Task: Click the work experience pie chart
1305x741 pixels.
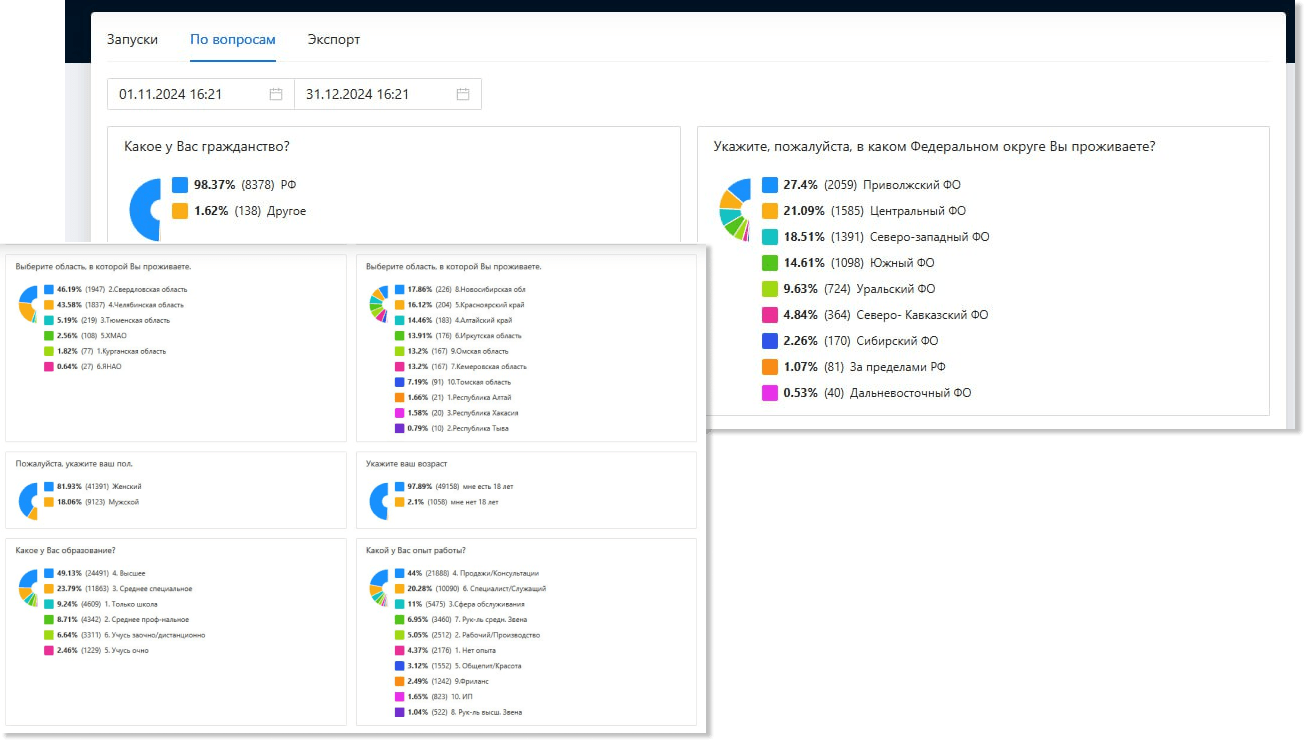Action: pos(379,588)
